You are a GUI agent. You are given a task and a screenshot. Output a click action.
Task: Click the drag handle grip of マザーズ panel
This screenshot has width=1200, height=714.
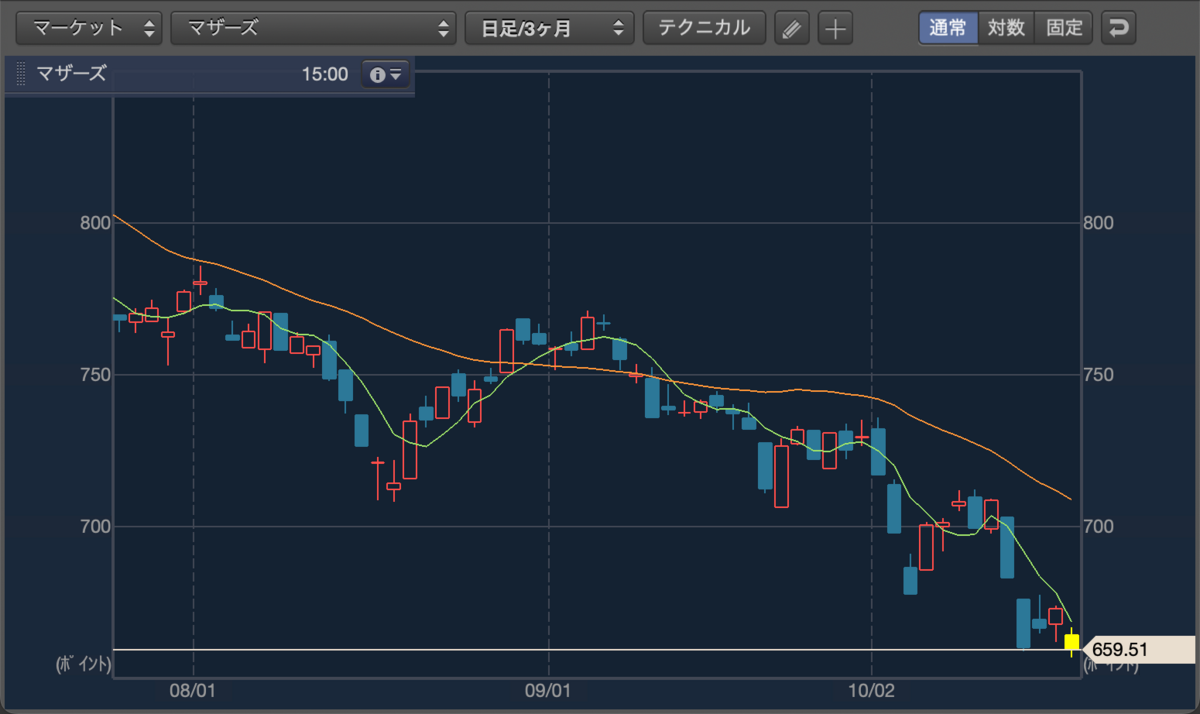click(21, 74)
